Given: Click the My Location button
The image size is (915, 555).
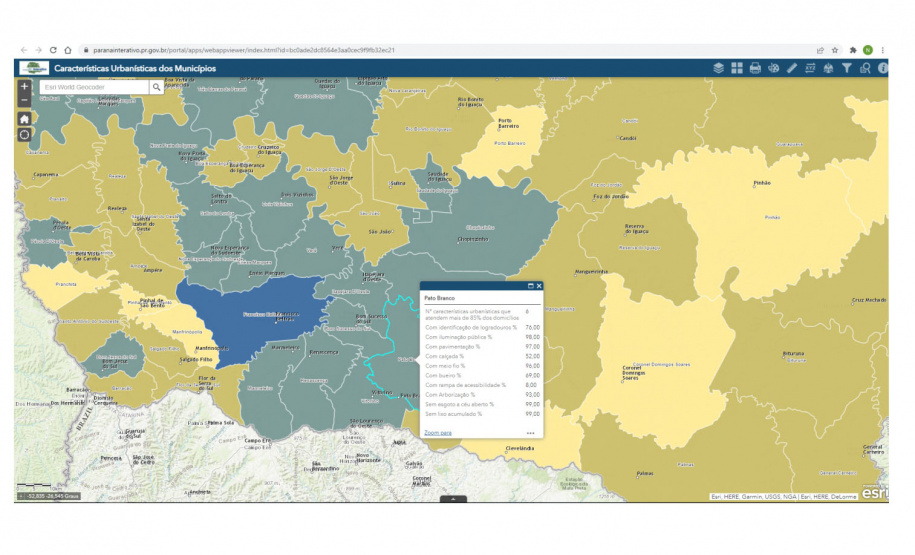Looking at the screenshot, I should point(25,135).
